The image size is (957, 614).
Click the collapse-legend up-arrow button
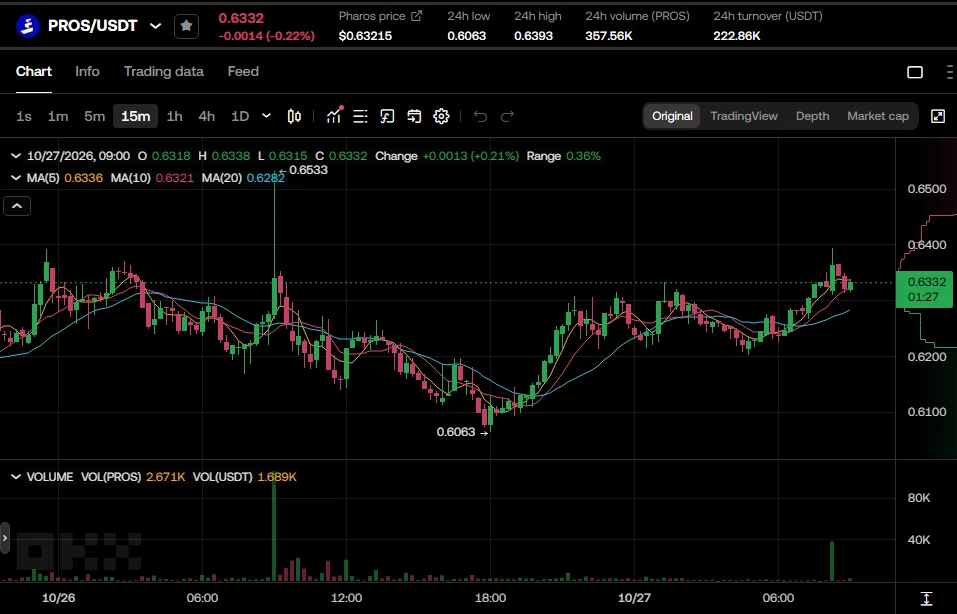click(17, 206)
